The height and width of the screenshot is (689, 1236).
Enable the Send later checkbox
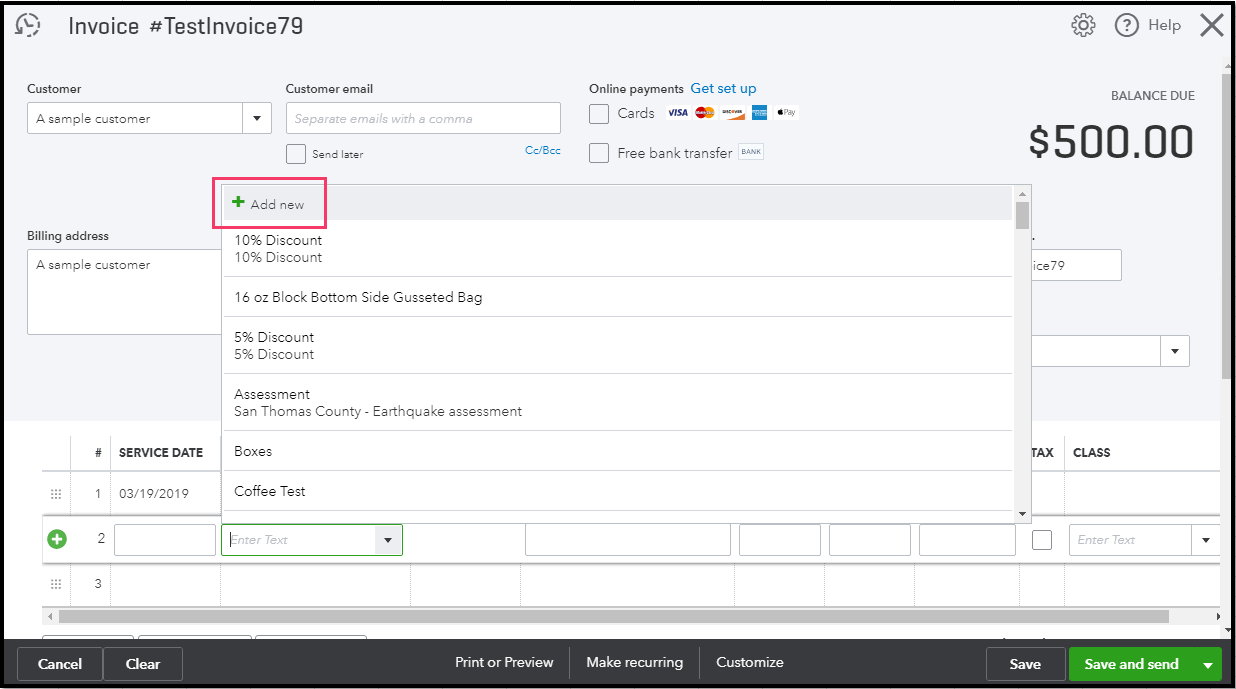coord(296,153)
